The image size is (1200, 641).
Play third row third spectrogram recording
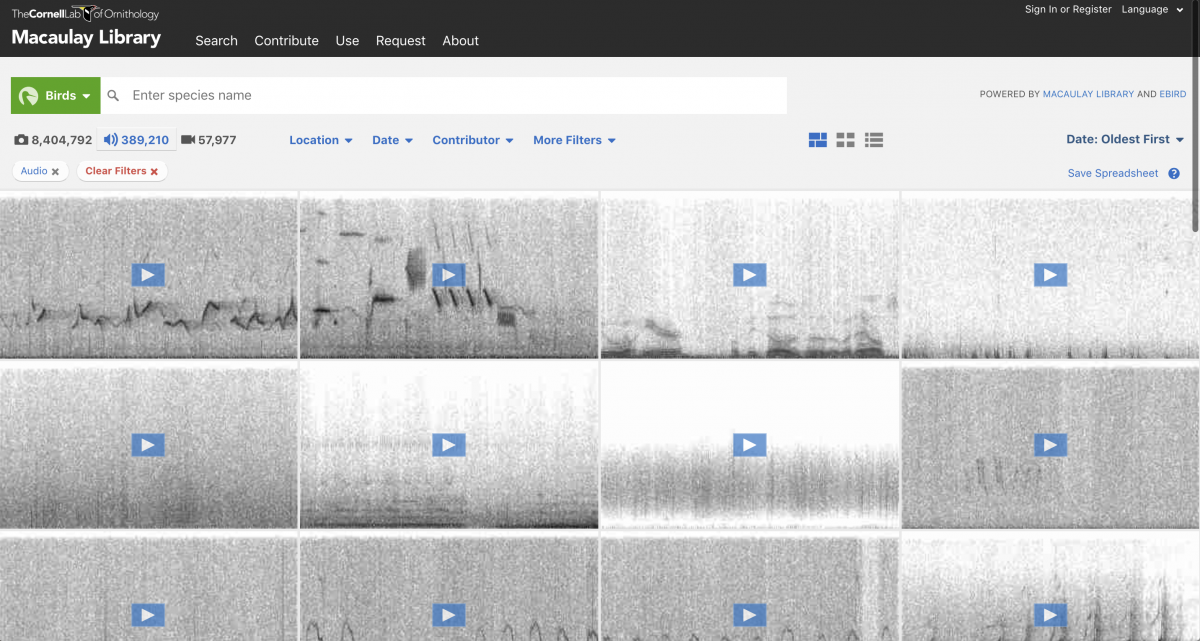click(x=749, y=615)
